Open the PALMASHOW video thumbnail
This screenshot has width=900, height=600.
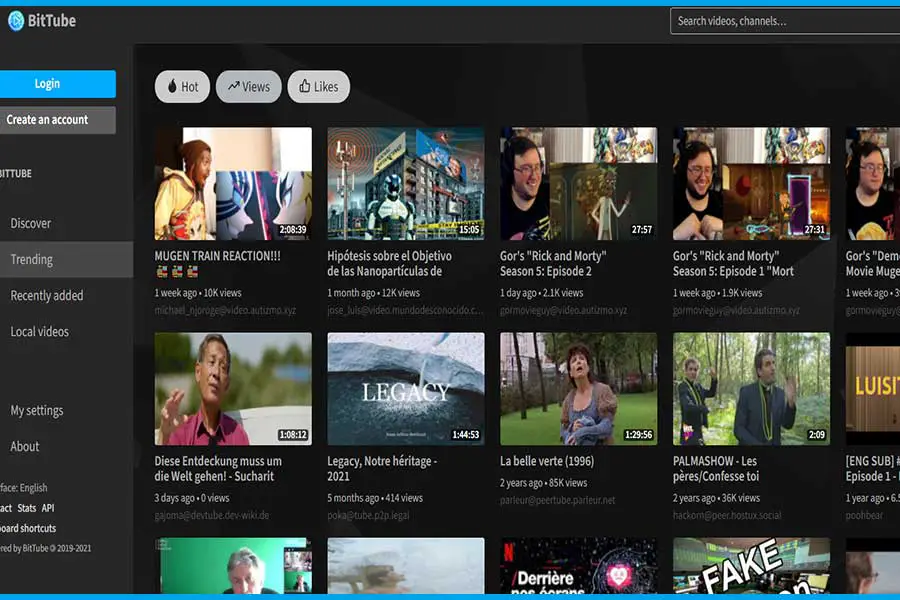(x=751, y=389)
